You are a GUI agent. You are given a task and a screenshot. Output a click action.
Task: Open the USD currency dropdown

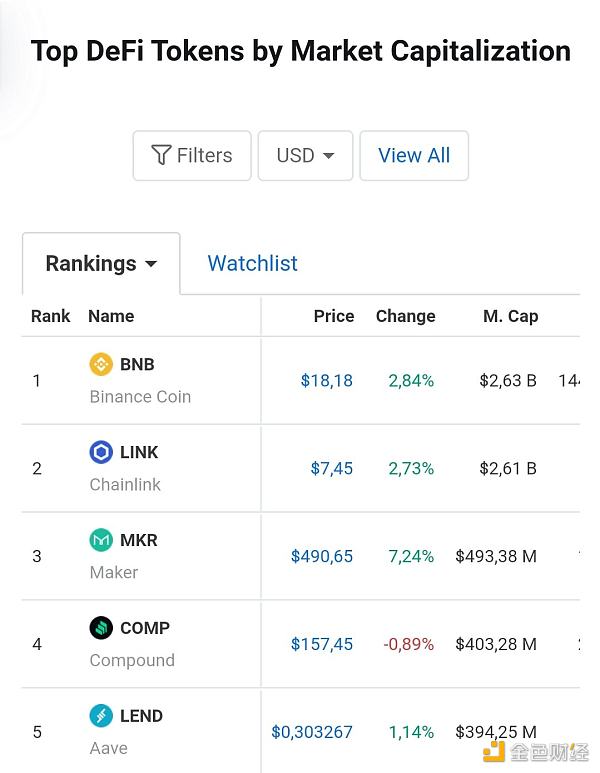[x=305, y=155]
